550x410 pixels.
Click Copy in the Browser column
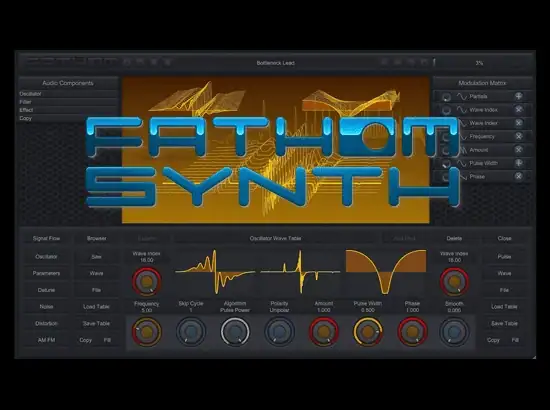86,340
